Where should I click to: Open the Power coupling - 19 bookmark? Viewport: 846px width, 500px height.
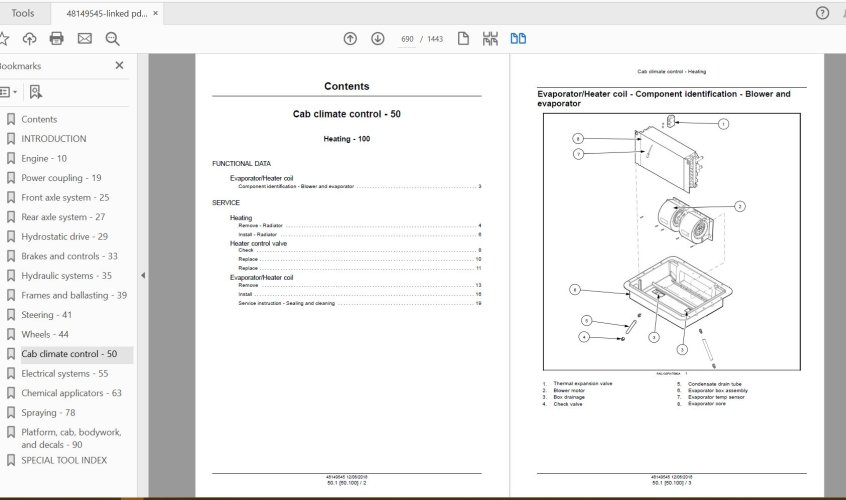tap(61, 178)
